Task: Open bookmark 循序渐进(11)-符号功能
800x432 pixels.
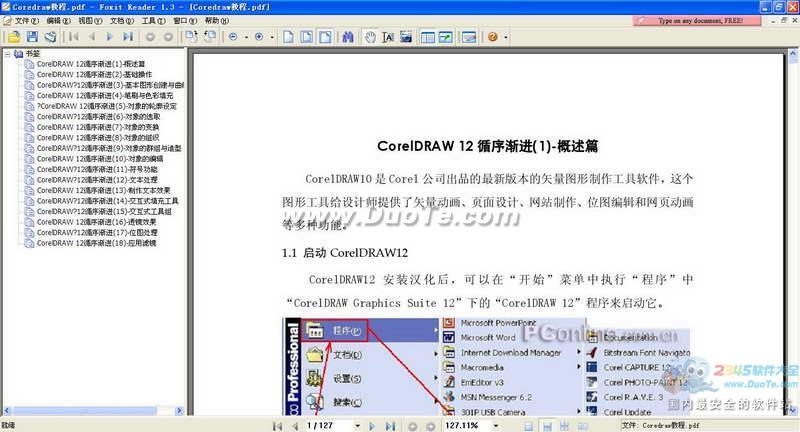Action: [97, 169]
